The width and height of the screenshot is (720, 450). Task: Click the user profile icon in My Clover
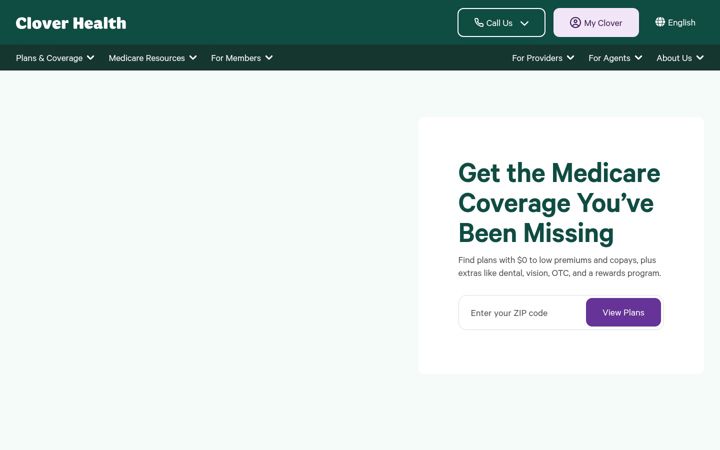575,22
